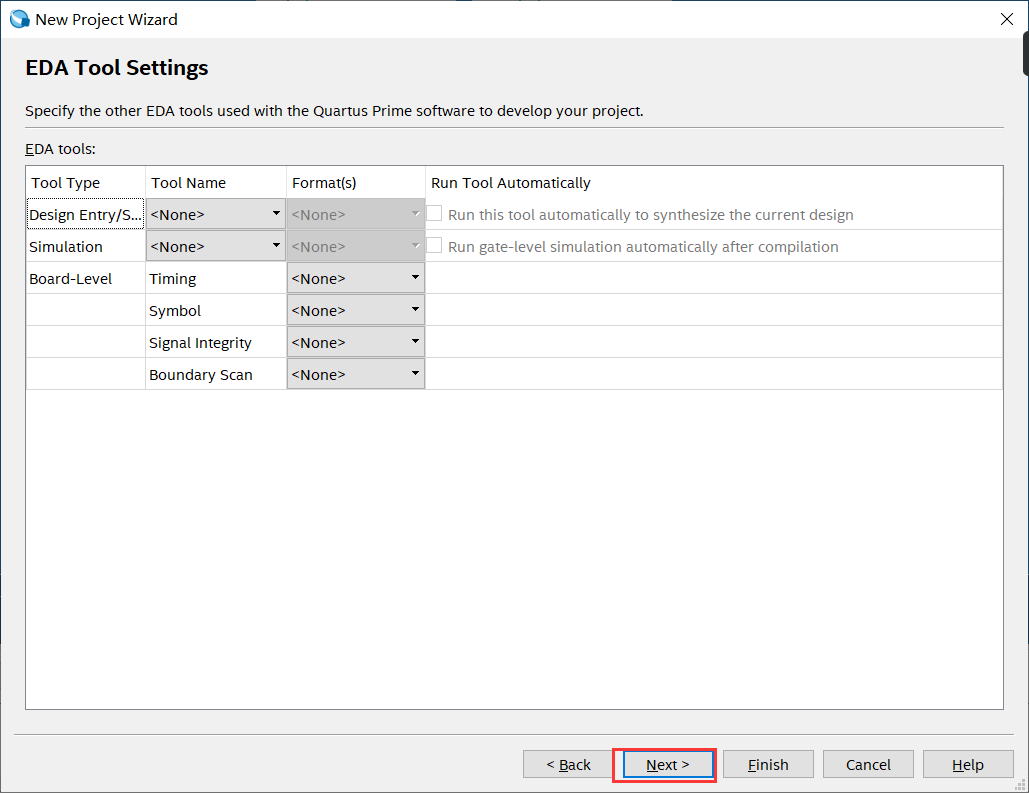Click the Back button
Viewport: 1029px width, 793px height.
pos(568,764)
